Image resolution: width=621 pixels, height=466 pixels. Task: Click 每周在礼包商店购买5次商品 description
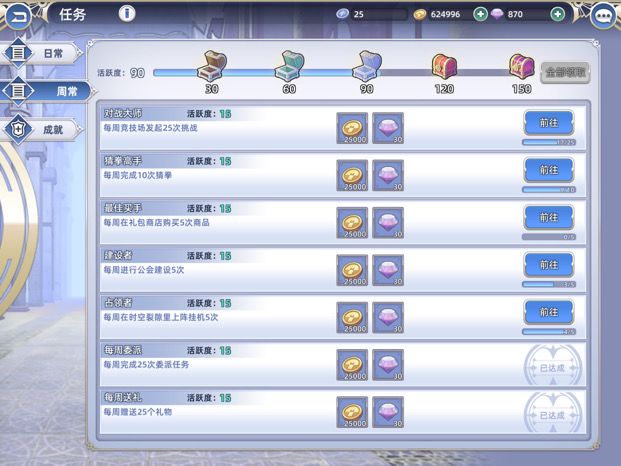156,223
